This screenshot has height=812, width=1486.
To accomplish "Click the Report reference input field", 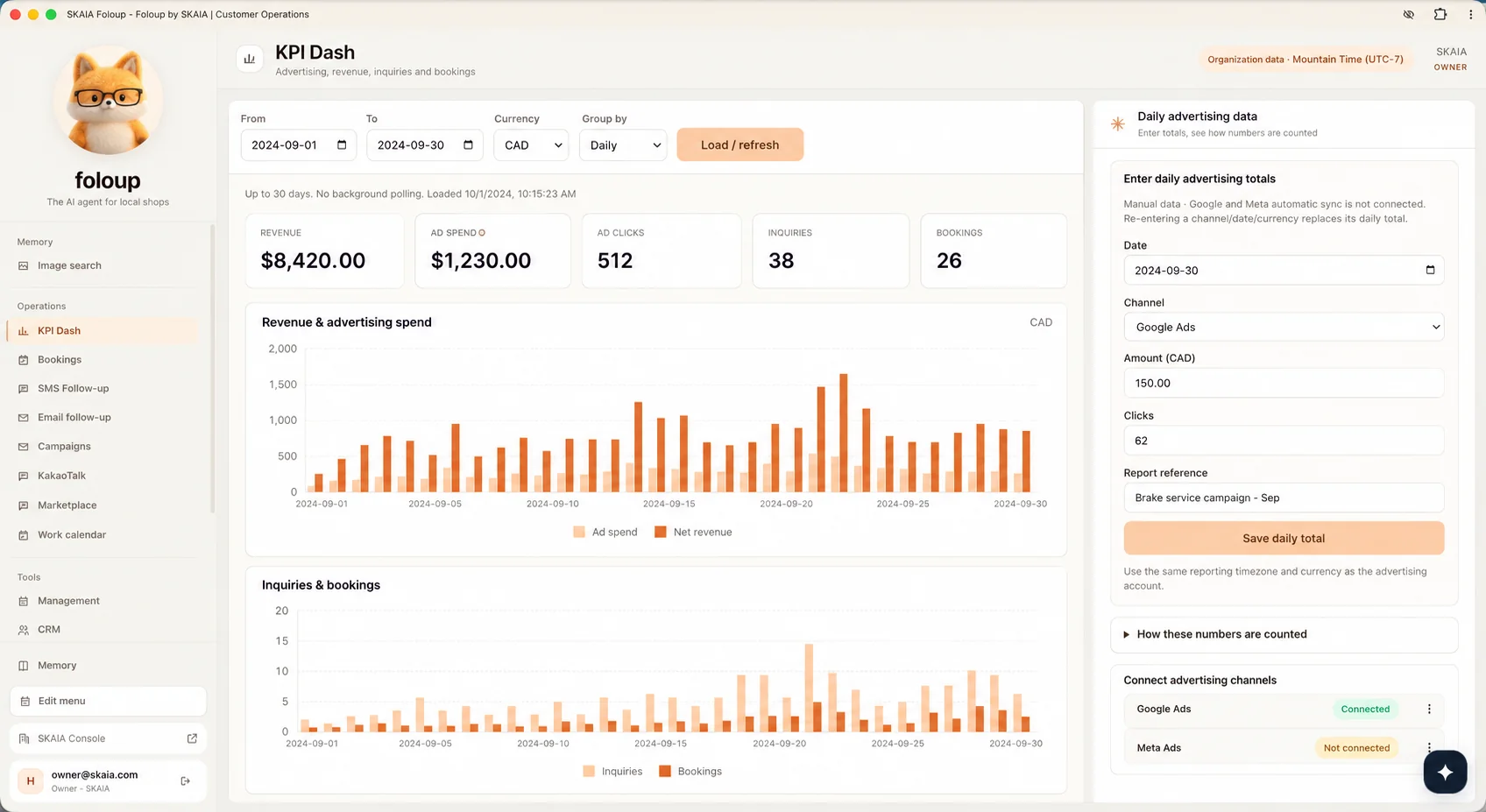I will click(x=1284, y=498).
